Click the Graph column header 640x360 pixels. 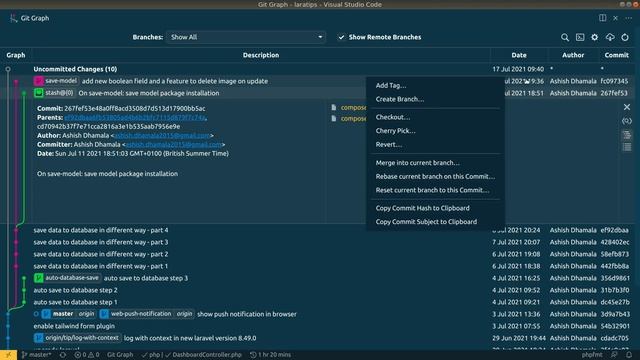tap(16, 55)
